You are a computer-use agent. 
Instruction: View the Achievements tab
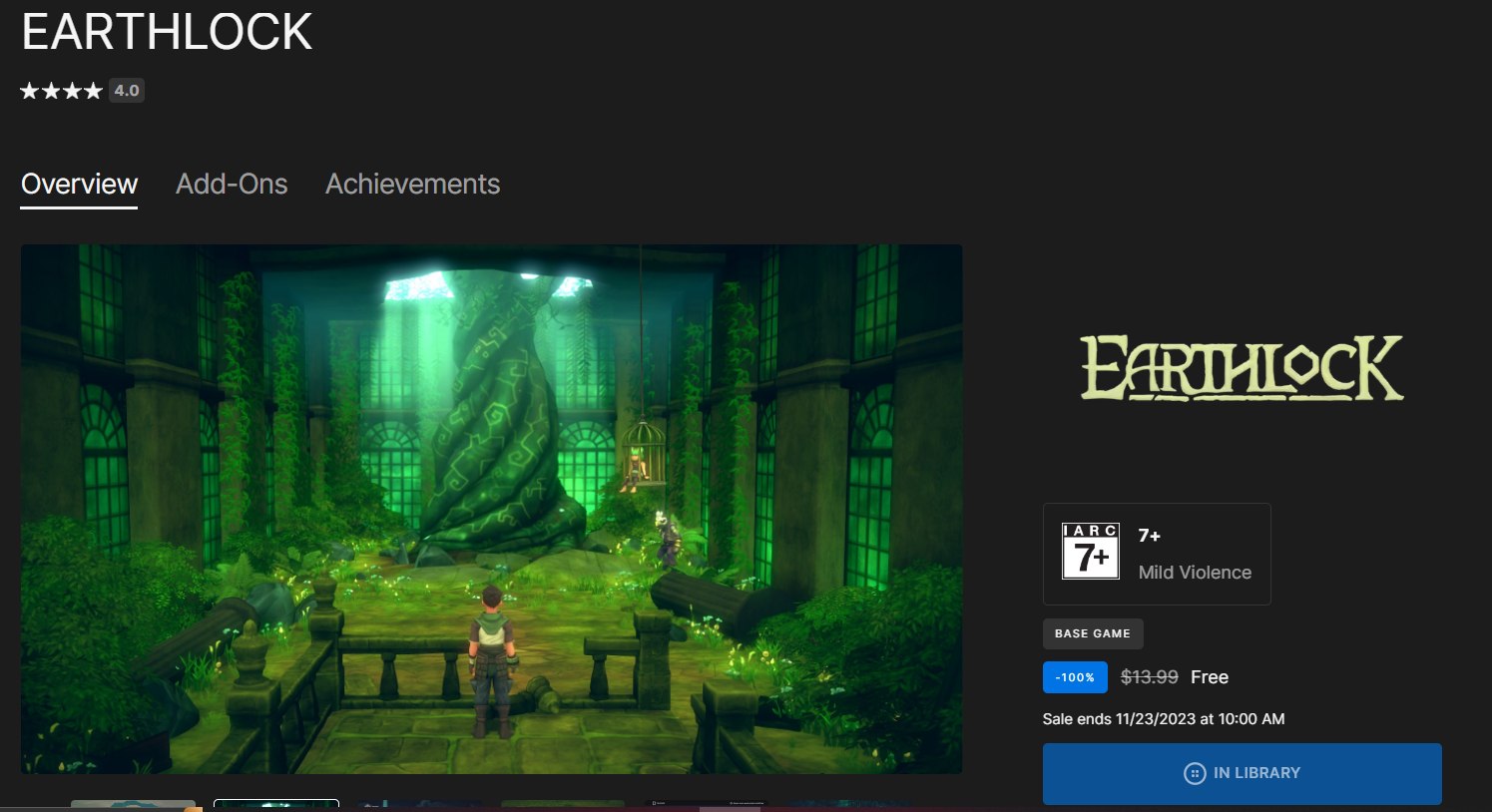(412, 185)
